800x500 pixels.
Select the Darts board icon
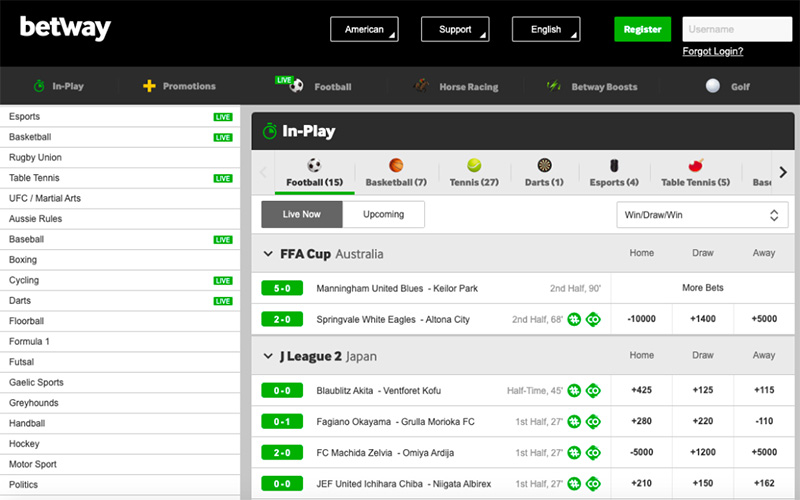point(544,165)
